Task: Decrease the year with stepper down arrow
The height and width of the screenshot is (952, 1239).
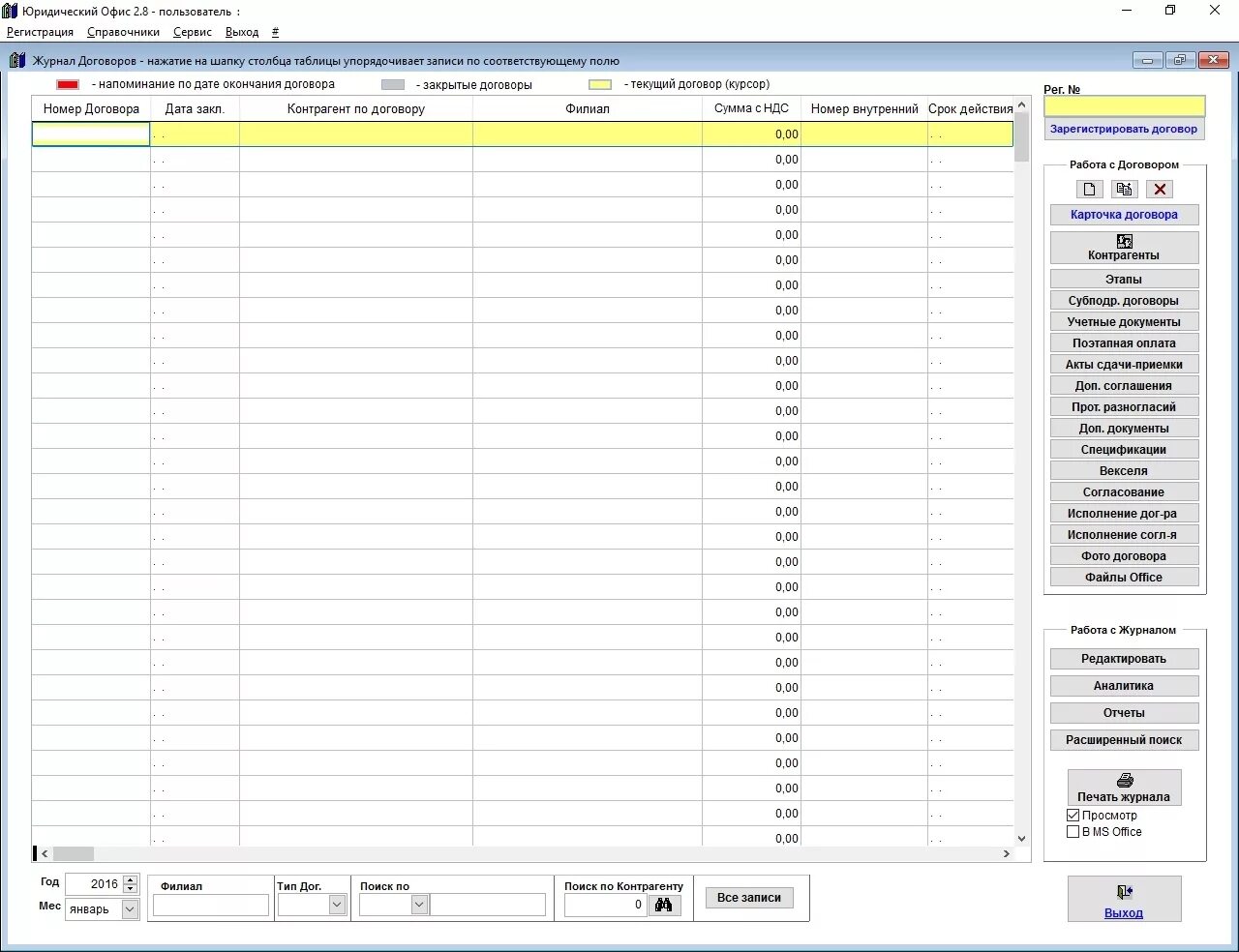Action: pyautogui.click(x=131, y=889)
